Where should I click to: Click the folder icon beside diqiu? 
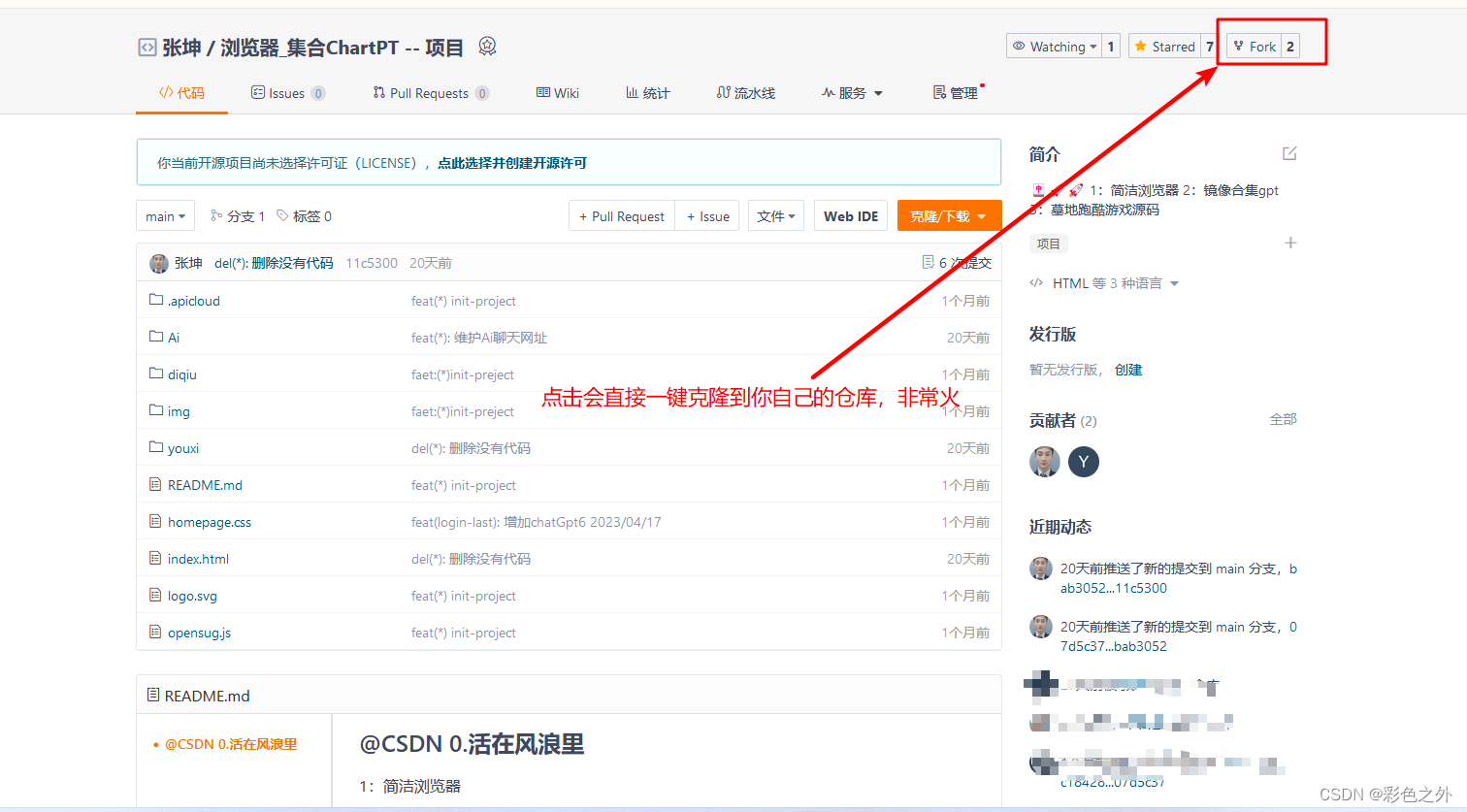(155, 374)
